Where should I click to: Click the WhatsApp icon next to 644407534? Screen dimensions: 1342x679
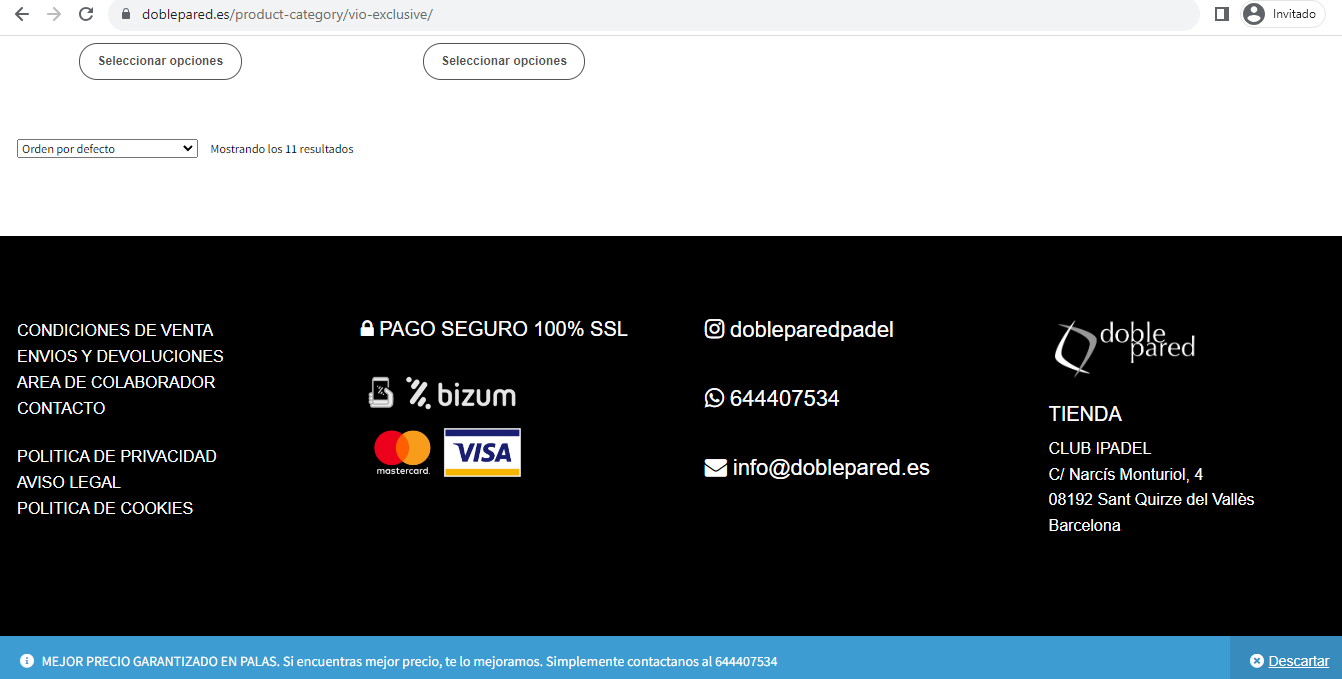pos(714,398)
